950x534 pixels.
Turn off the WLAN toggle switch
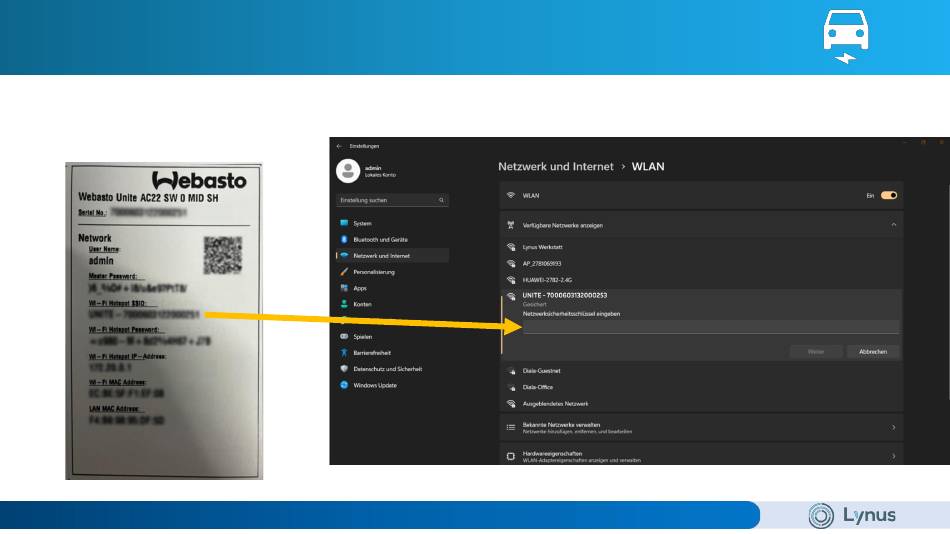pyautogui.click(x=889, y=195)
